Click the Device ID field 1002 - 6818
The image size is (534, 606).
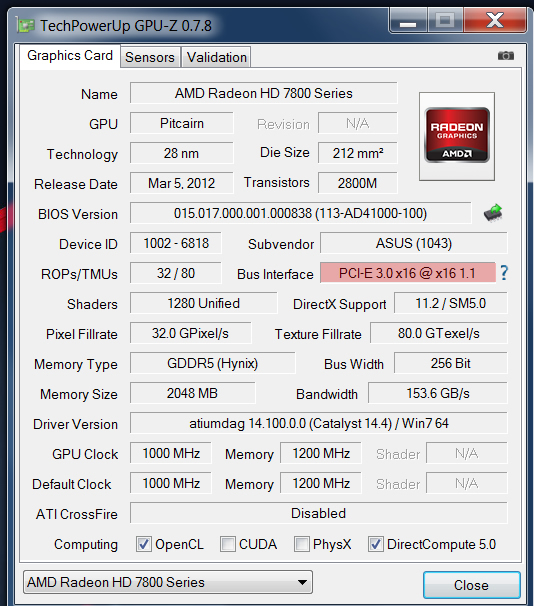click(x=176, y=243)
